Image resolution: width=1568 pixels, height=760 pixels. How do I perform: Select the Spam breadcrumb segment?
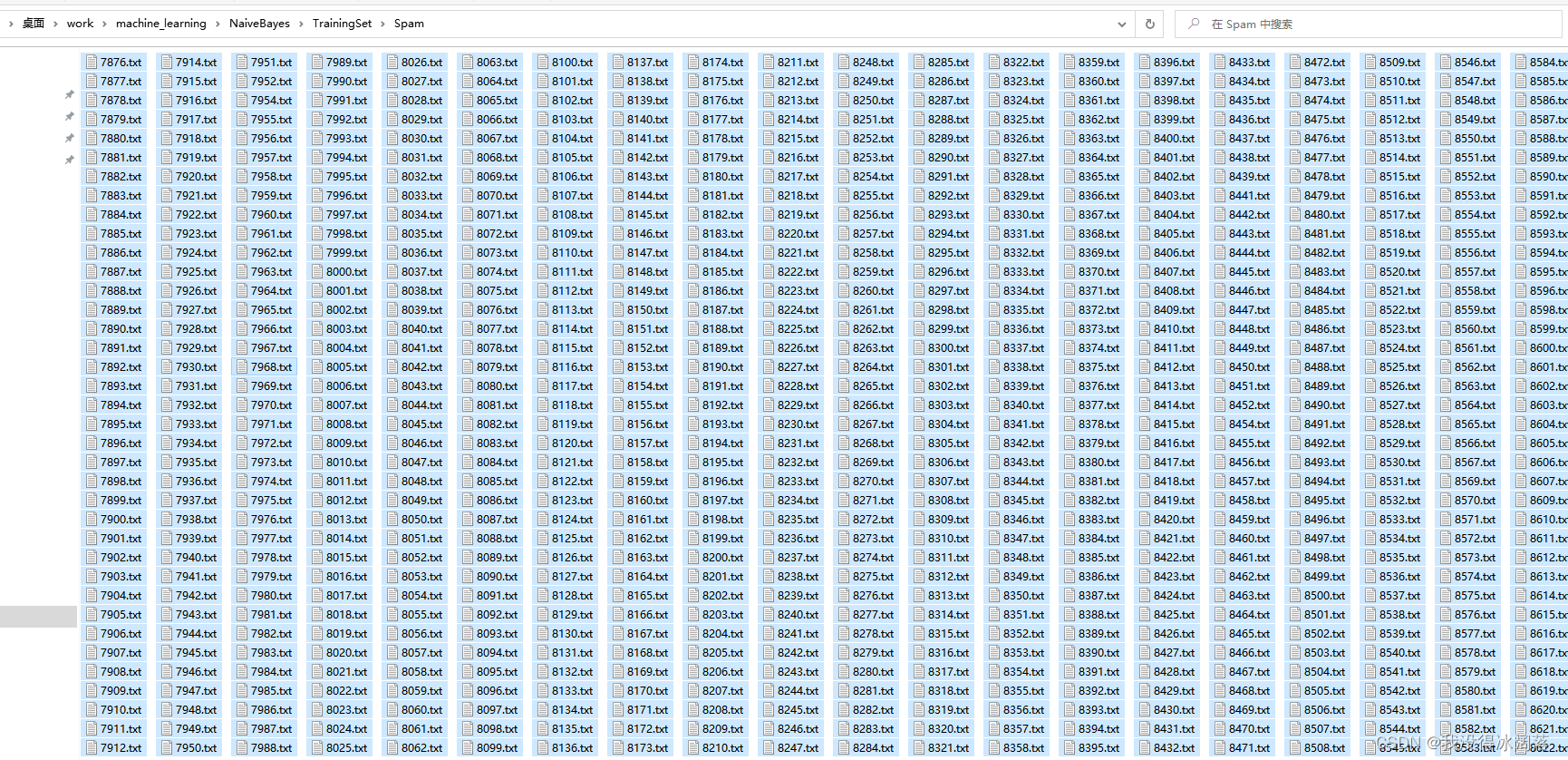point(409,24)
